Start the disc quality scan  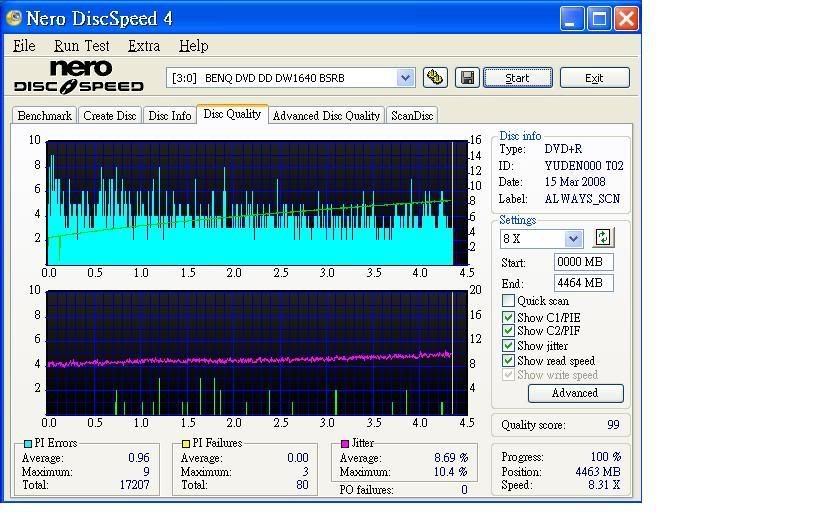point(518,78)
